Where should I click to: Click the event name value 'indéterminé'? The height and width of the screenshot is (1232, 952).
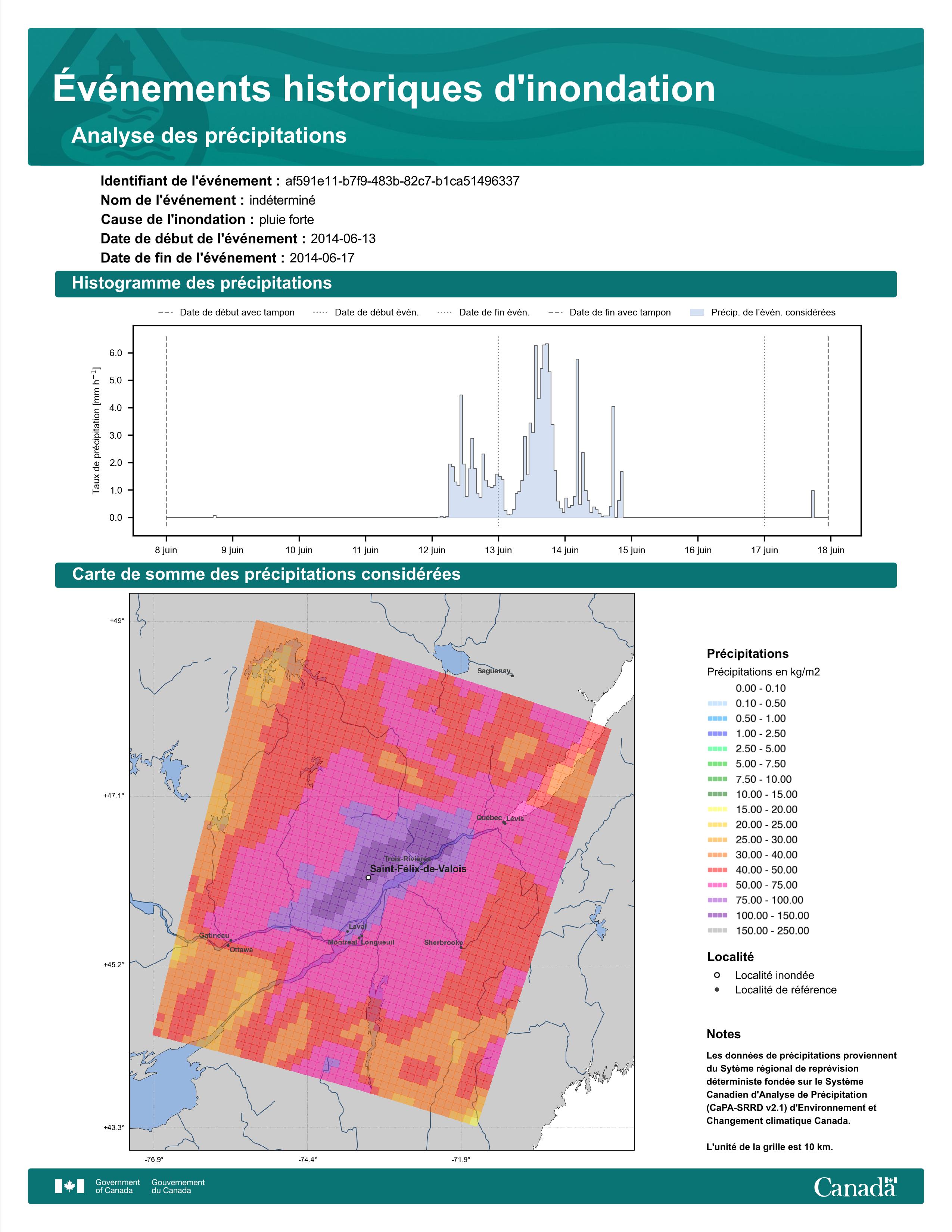(x=282, y=200)
